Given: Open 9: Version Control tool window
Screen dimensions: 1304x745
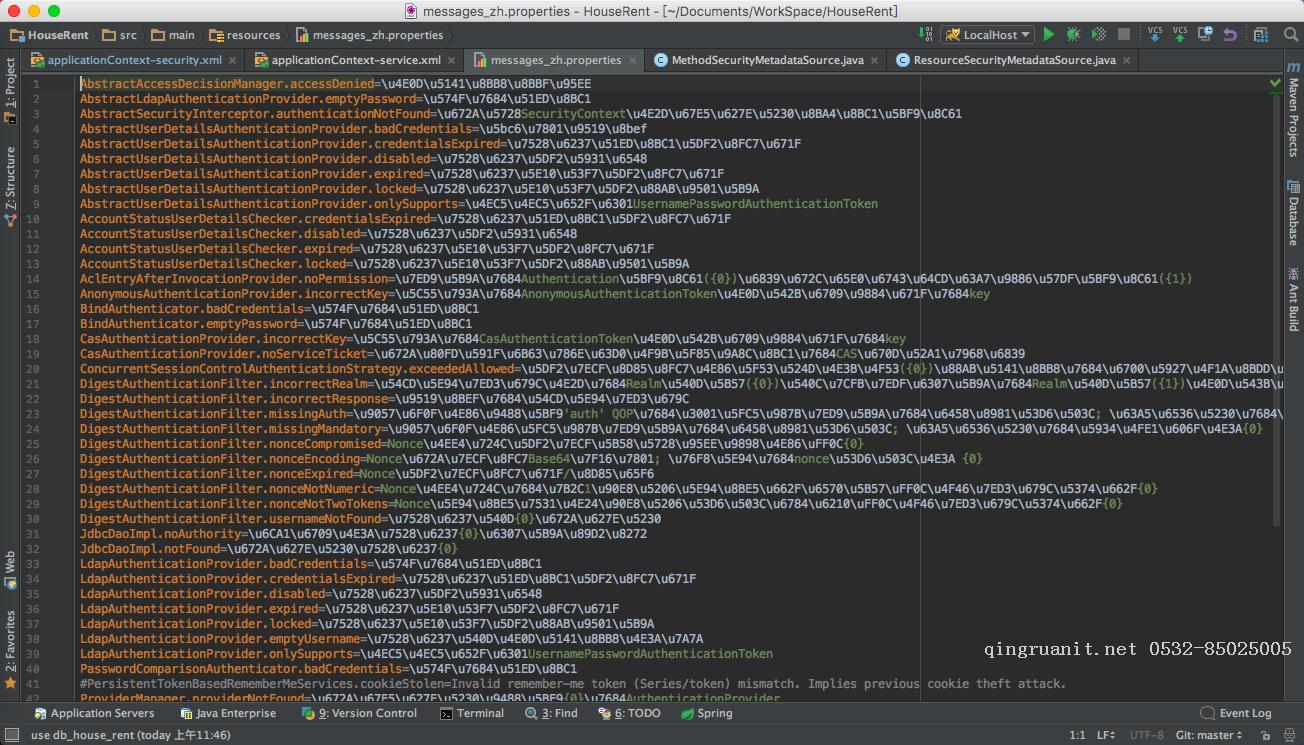Looking at the screenshot, I should (359, 713).
